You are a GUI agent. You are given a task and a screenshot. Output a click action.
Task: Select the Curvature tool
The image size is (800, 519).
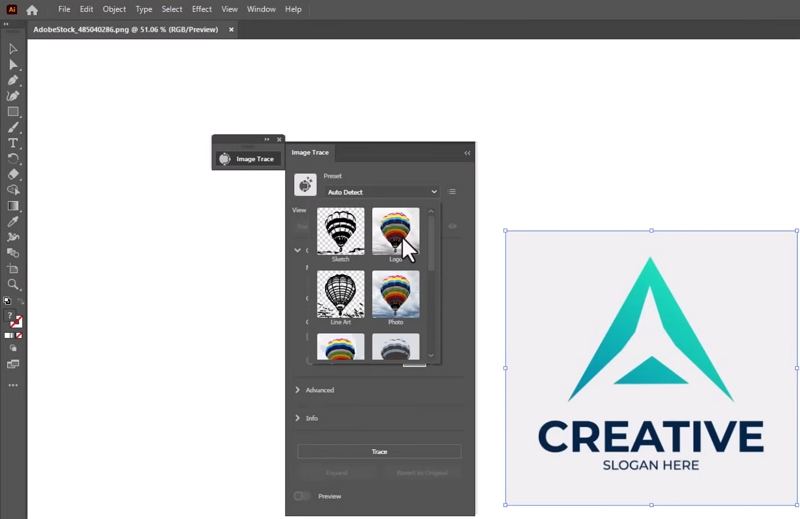pyautogui.click(x=13, y=96)
